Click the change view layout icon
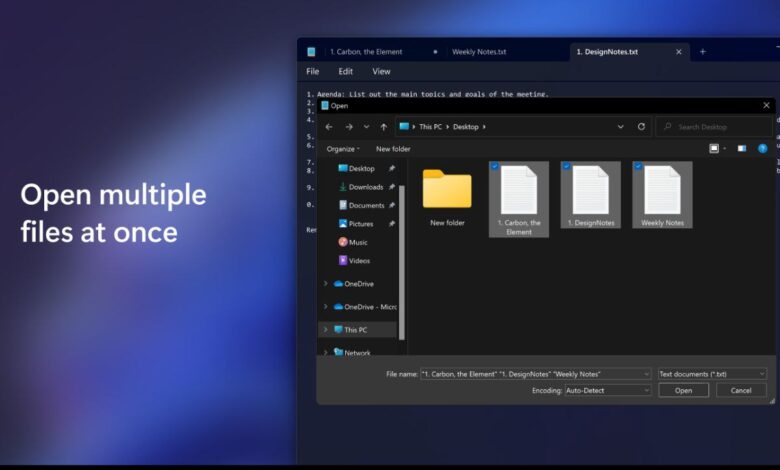The height and width of the screenshot is (470, 780). click(x=714, y=149)
